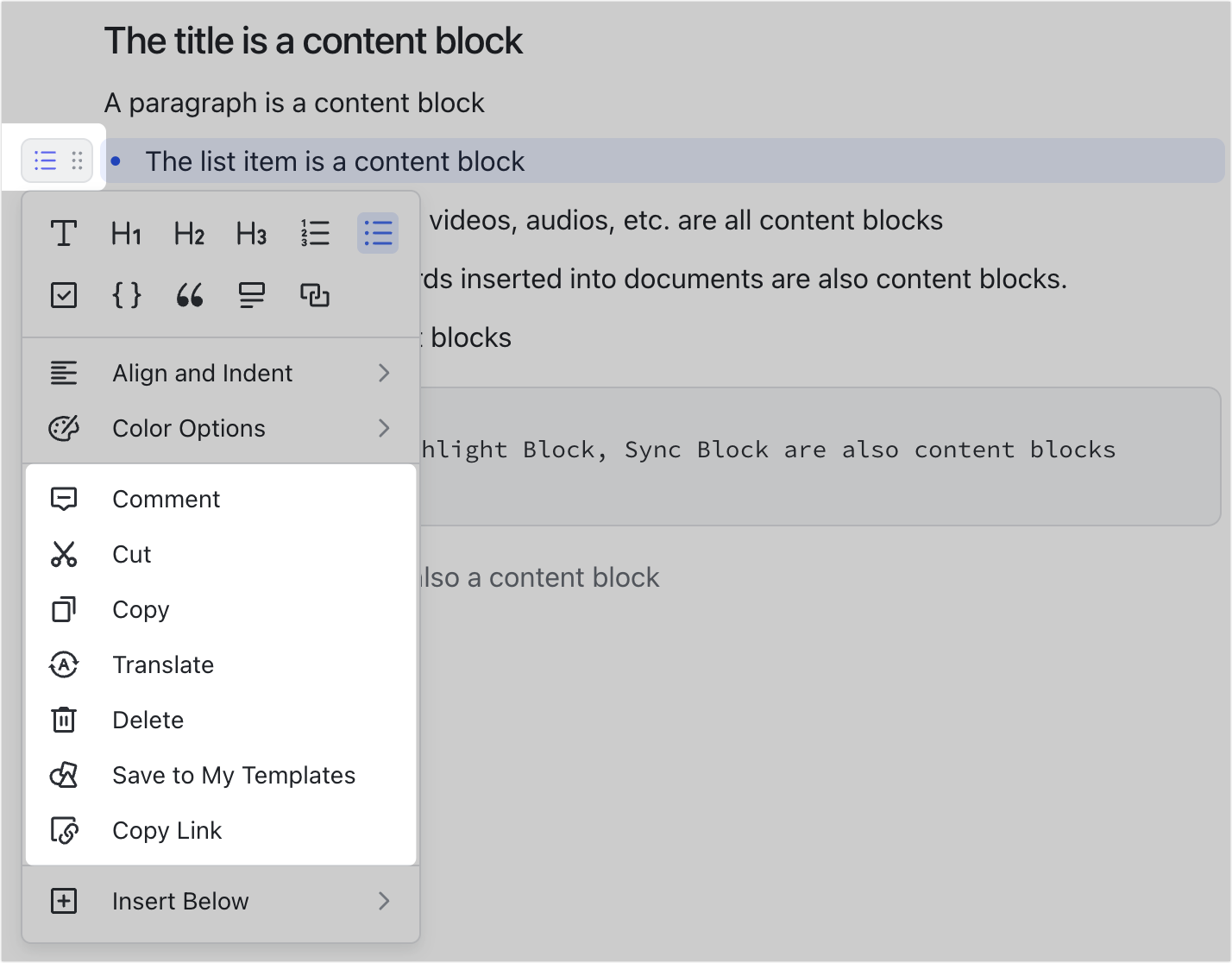The height and width of the screenshot is (963, 1232).
Task: Open the Color Options submenu
Action: 187,428
